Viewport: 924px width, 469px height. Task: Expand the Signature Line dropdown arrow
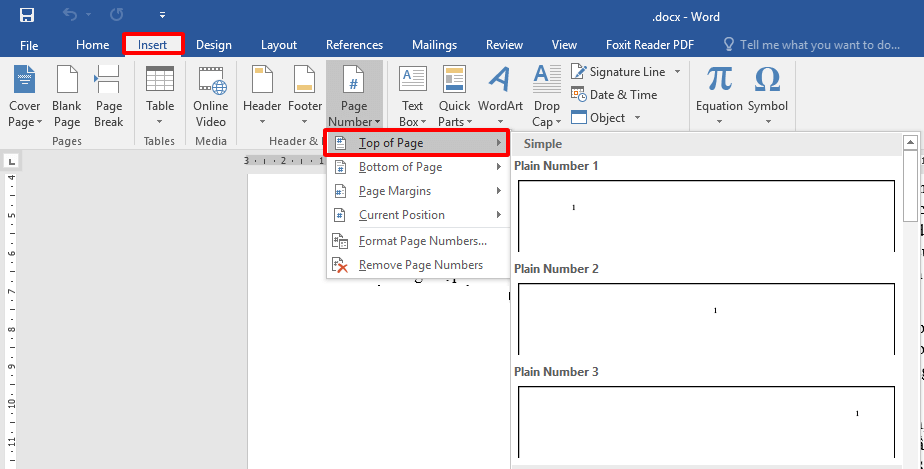click(x=677, y=72)
